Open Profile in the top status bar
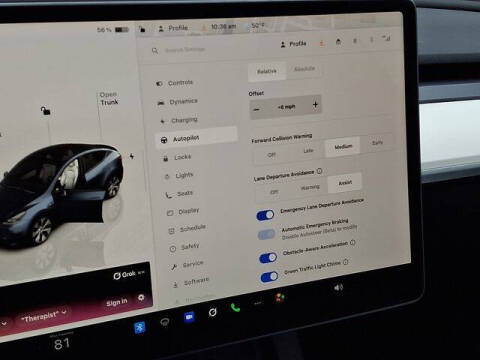This screenshot has width=480, height=360. point(173,28)
